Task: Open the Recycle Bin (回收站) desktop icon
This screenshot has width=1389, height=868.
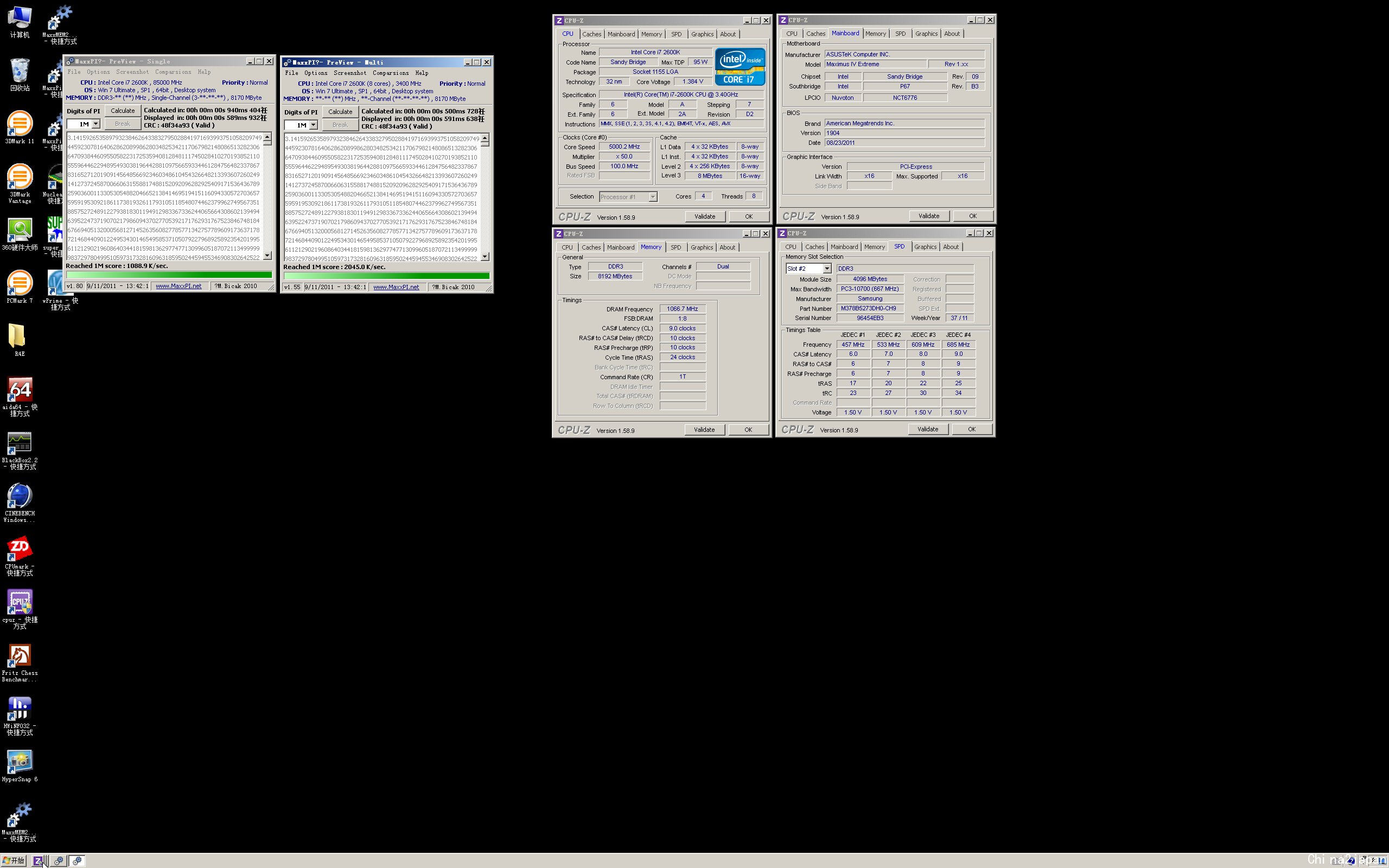Action: [20, 75]
